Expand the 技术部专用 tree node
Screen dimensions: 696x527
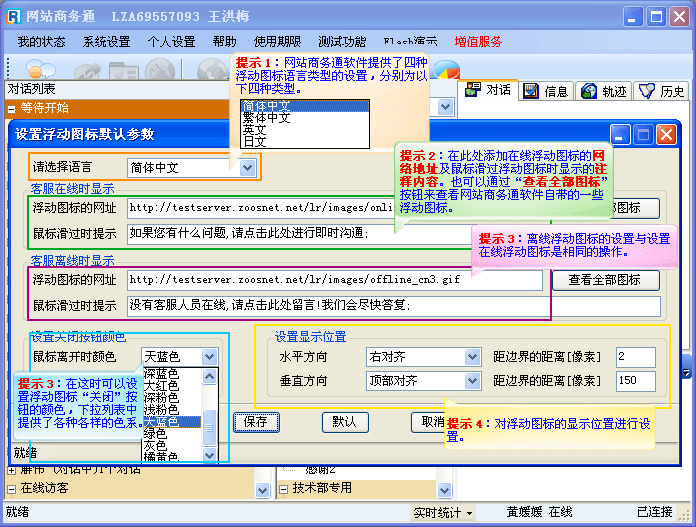point(283,488)
